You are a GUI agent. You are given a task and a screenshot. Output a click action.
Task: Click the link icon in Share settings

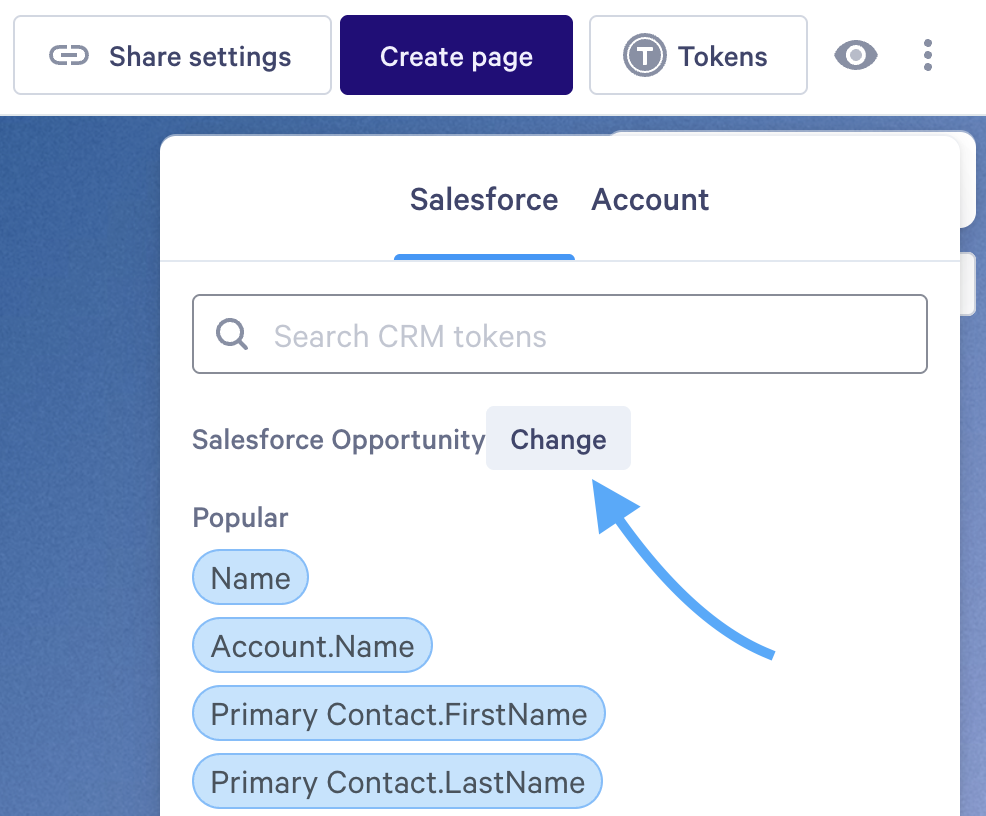tap(69, 56)
